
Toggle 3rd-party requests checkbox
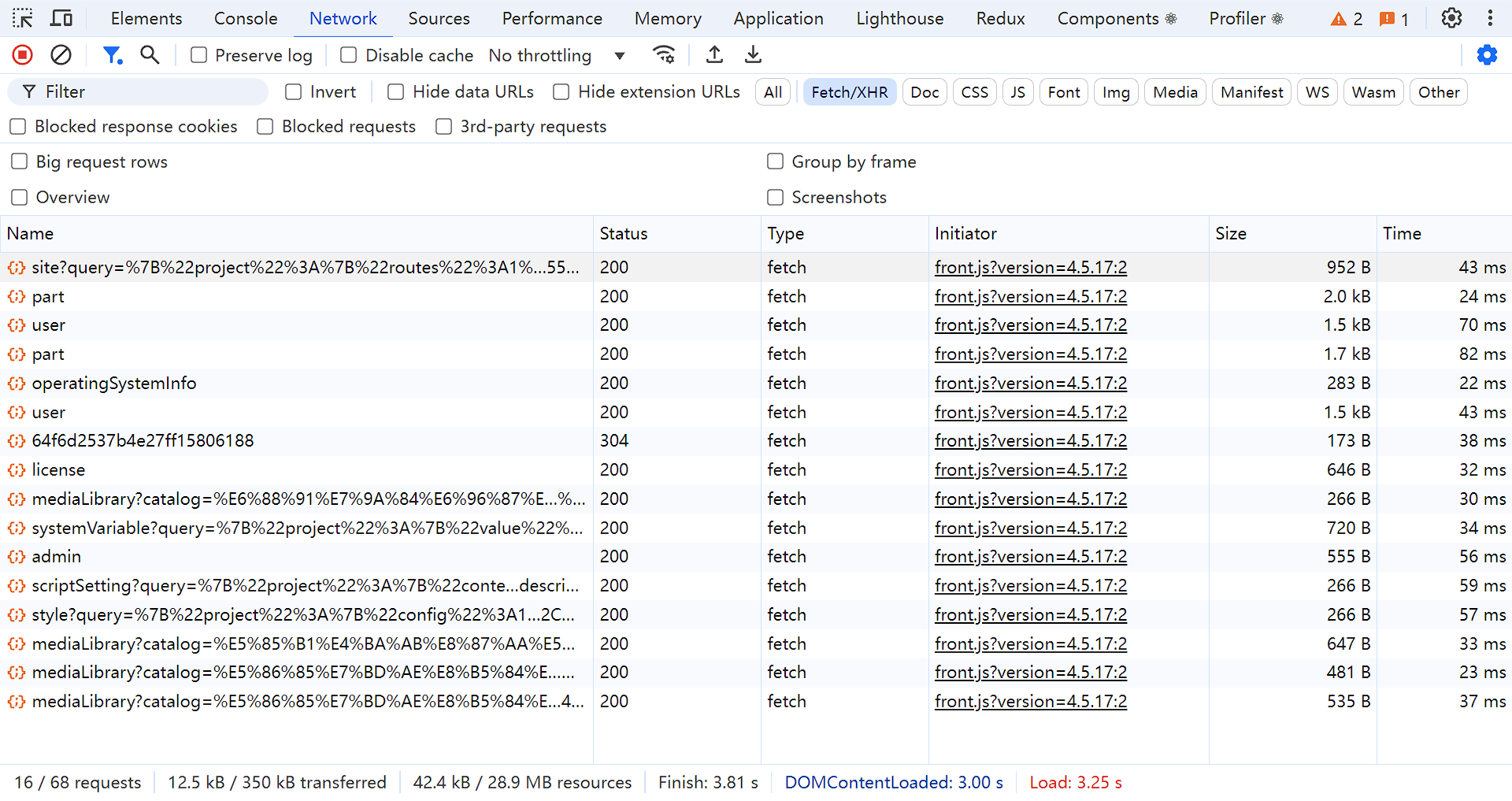click(444, 127)
